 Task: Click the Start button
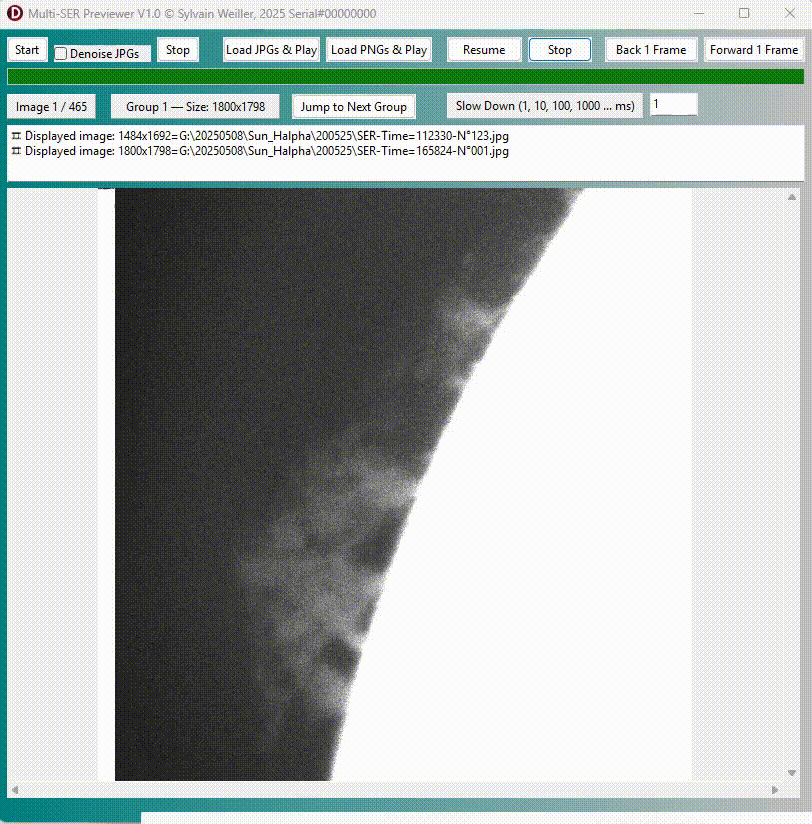pyautogui.click(x=27, y=50)
